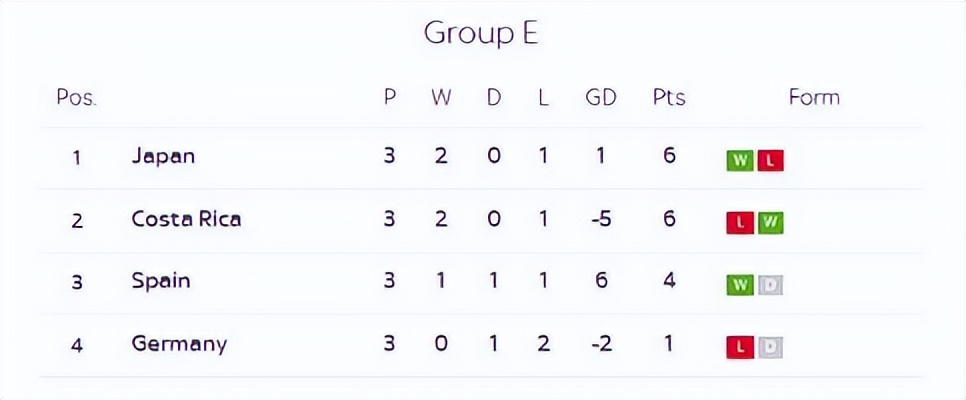Click the Pos. column header
This screenshot has height=400, width=966.
[76, 97]
